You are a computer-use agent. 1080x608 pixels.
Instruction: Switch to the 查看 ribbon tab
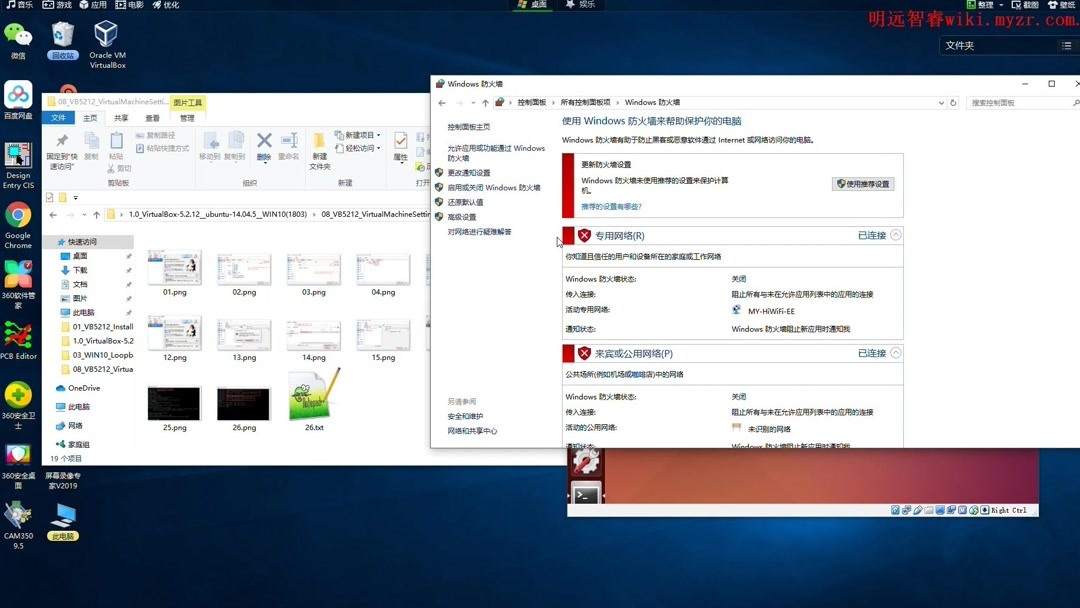pos(152,117)
